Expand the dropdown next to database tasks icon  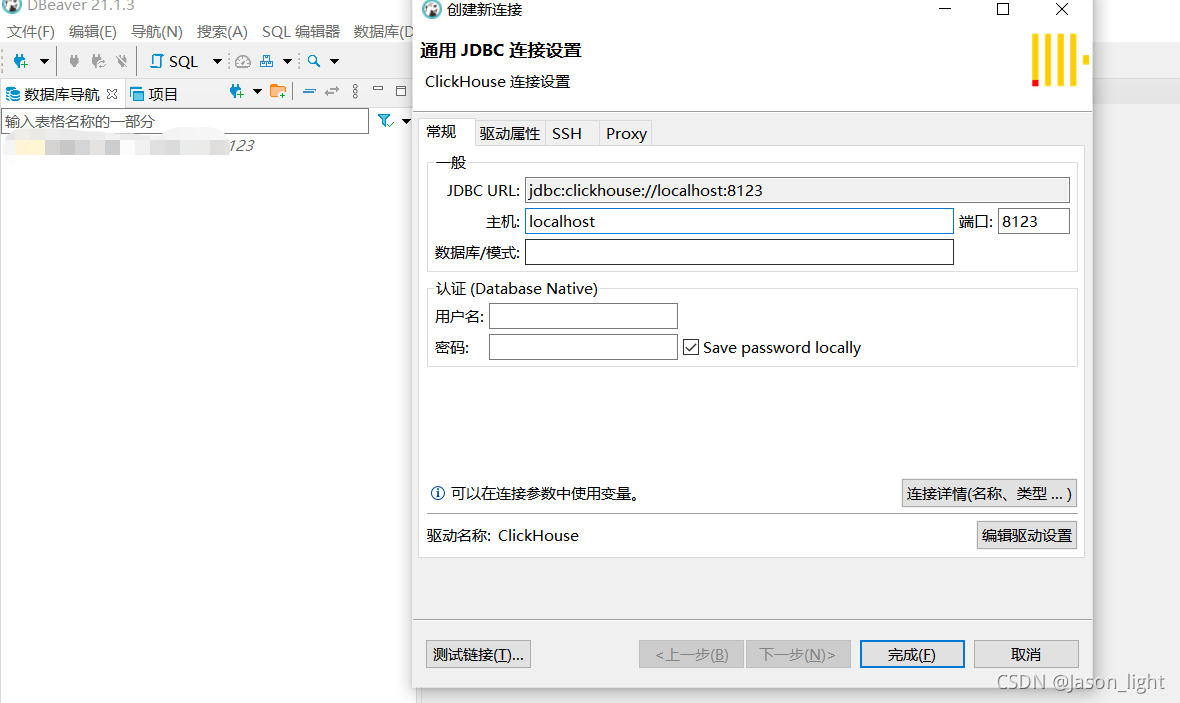pyautogui.click(x=287, y=61)
